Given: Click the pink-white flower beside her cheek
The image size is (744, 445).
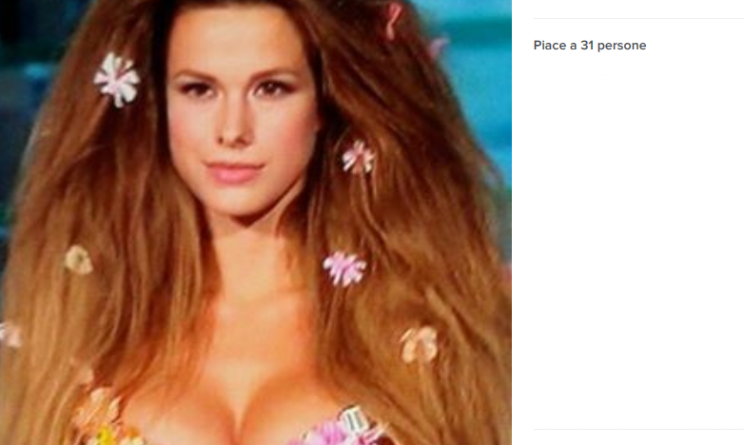Looking at the screenshot, I should tap(358, 157).
